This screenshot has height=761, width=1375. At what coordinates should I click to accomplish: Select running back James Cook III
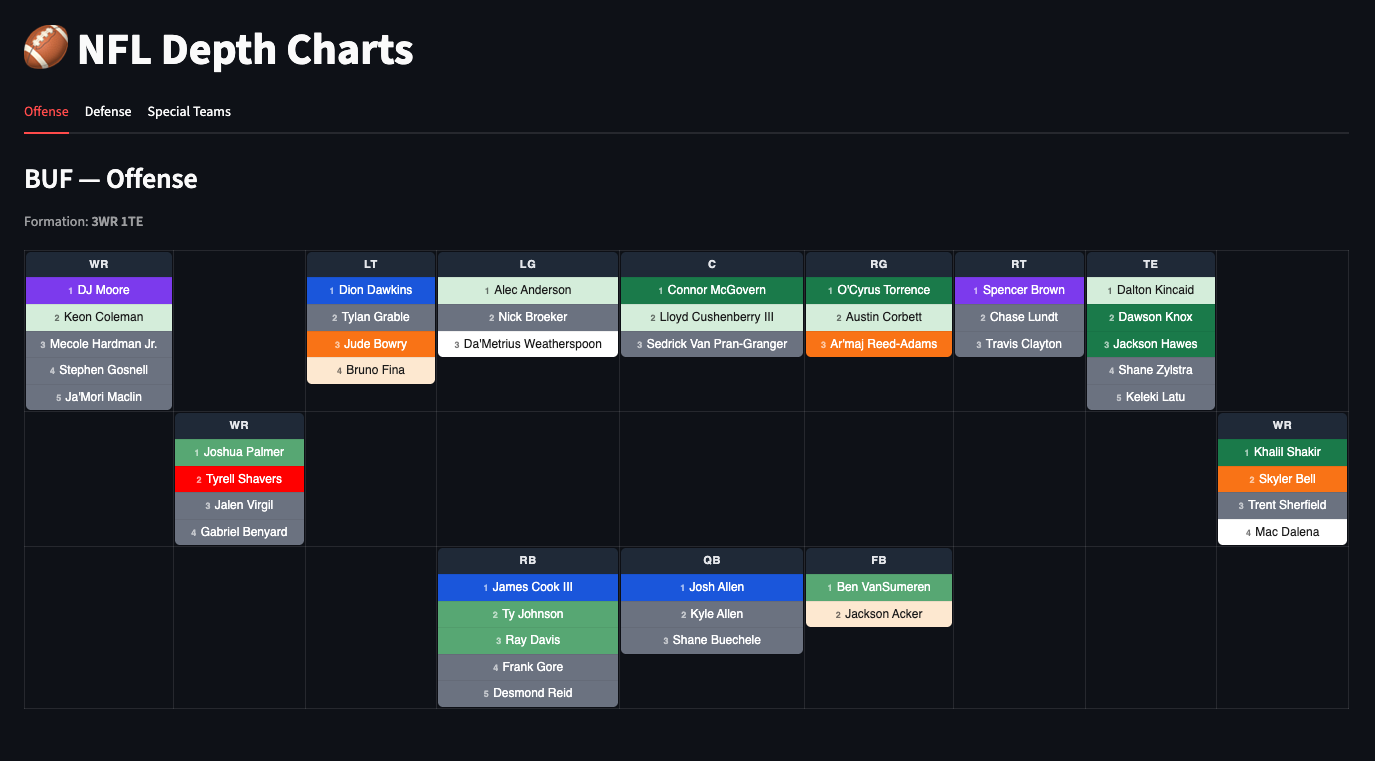[x=528, y=588]
